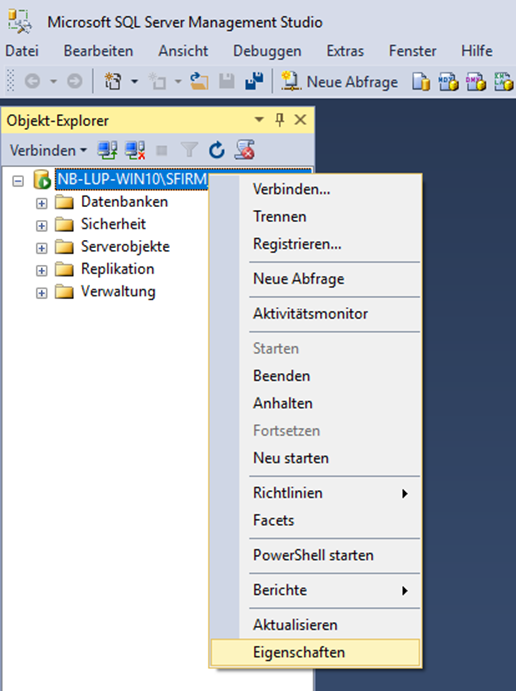Image resolution: width=516 pixels, height=691 pixels.
Task: Open Objekt-Explorer window position dropdown arrow
Action: tap(259, 120)
